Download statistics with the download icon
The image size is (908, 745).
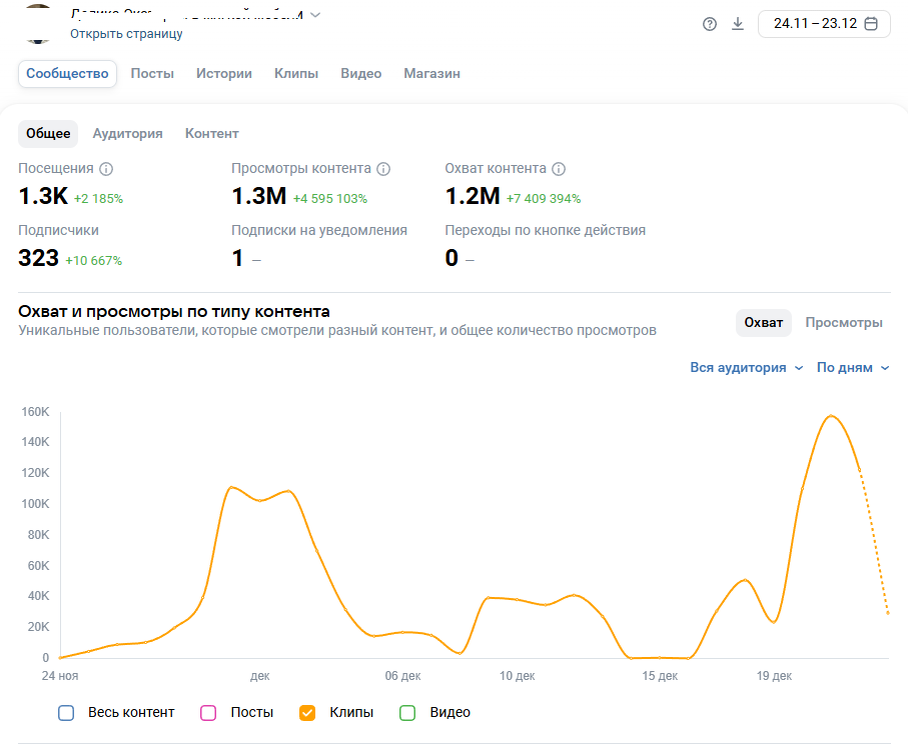pyautogui.click(x=737, y=24)
